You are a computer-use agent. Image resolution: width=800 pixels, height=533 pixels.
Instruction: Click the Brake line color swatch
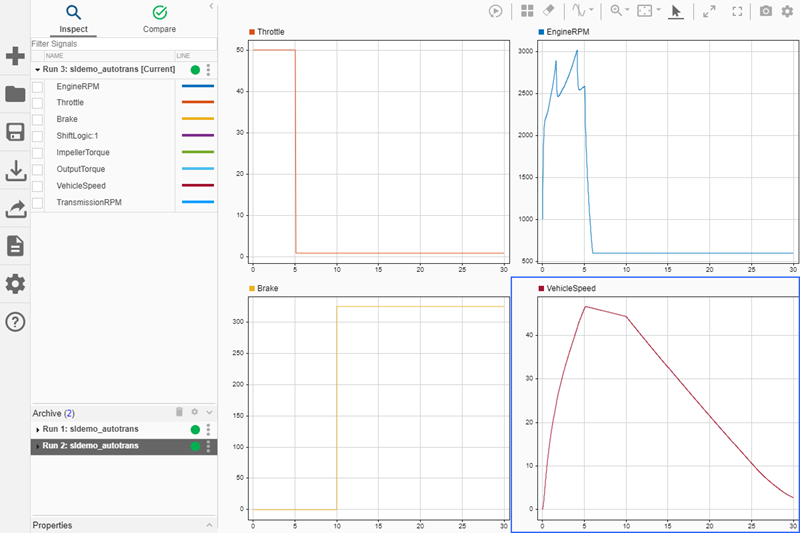197,120
